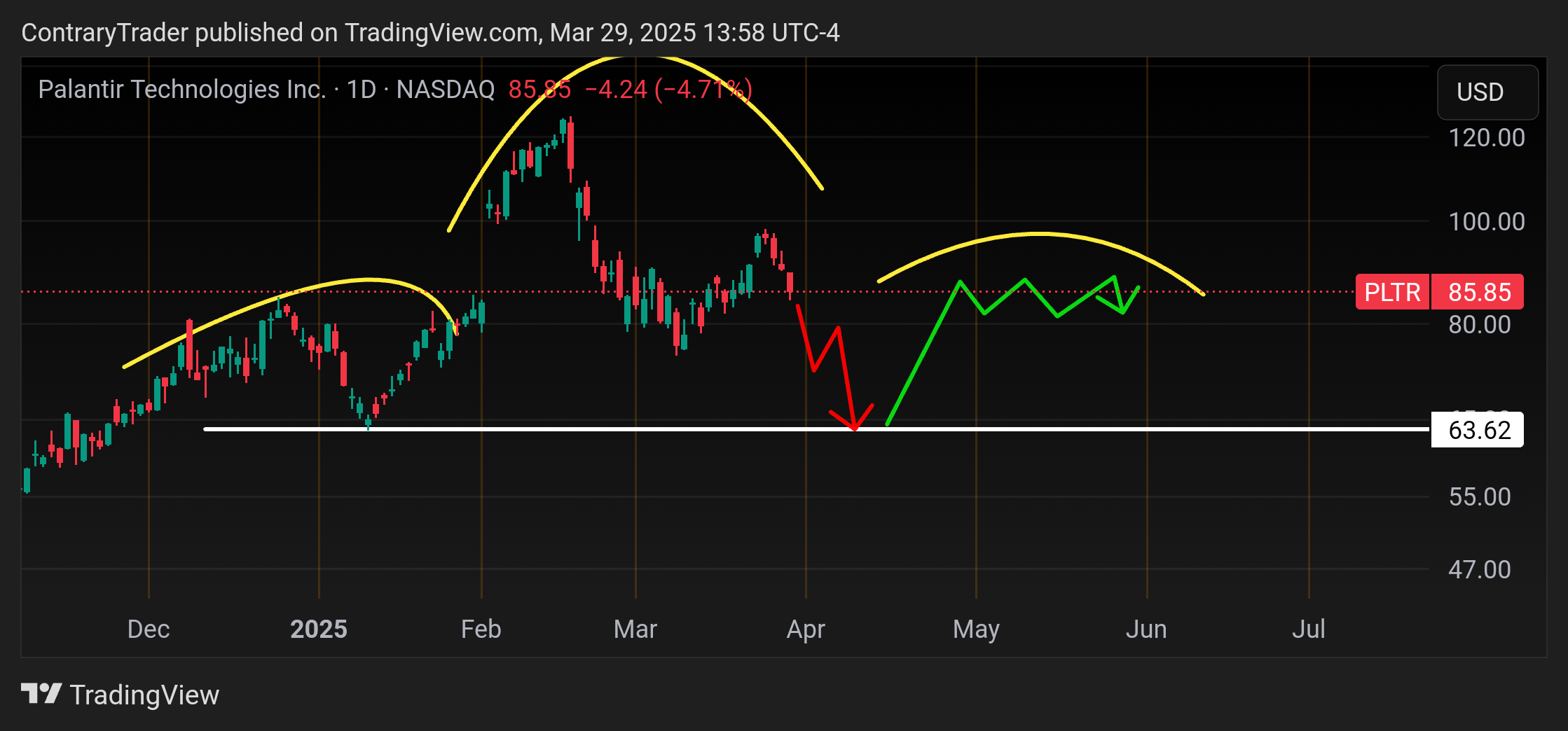Click the 63.62 horizontal line price label
This screenshot has width=1568, height=731.
tap(1478, 430)
